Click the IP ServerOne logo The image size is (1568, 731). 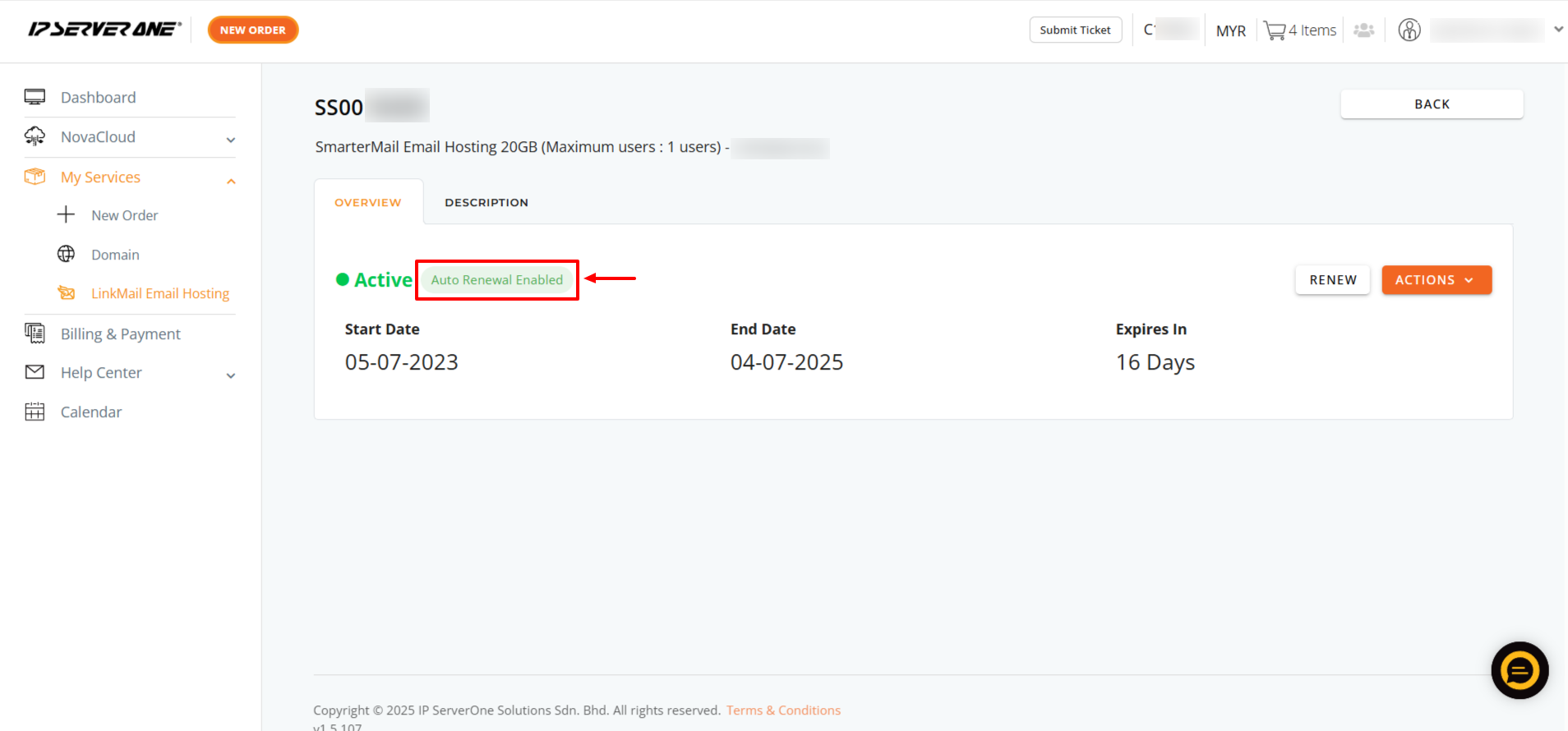(x=104, y=30)
